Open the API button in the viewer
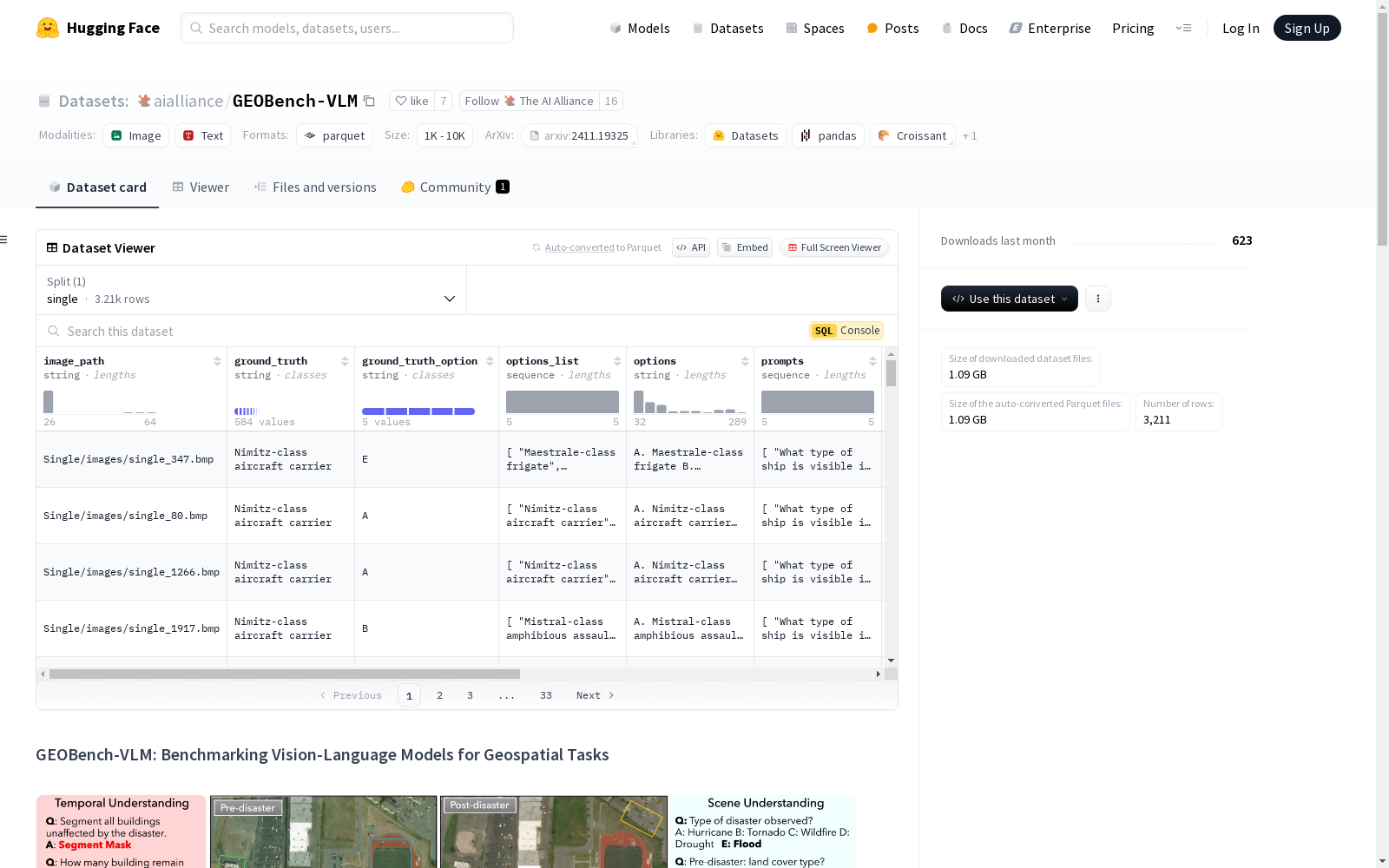 [691, 247]
